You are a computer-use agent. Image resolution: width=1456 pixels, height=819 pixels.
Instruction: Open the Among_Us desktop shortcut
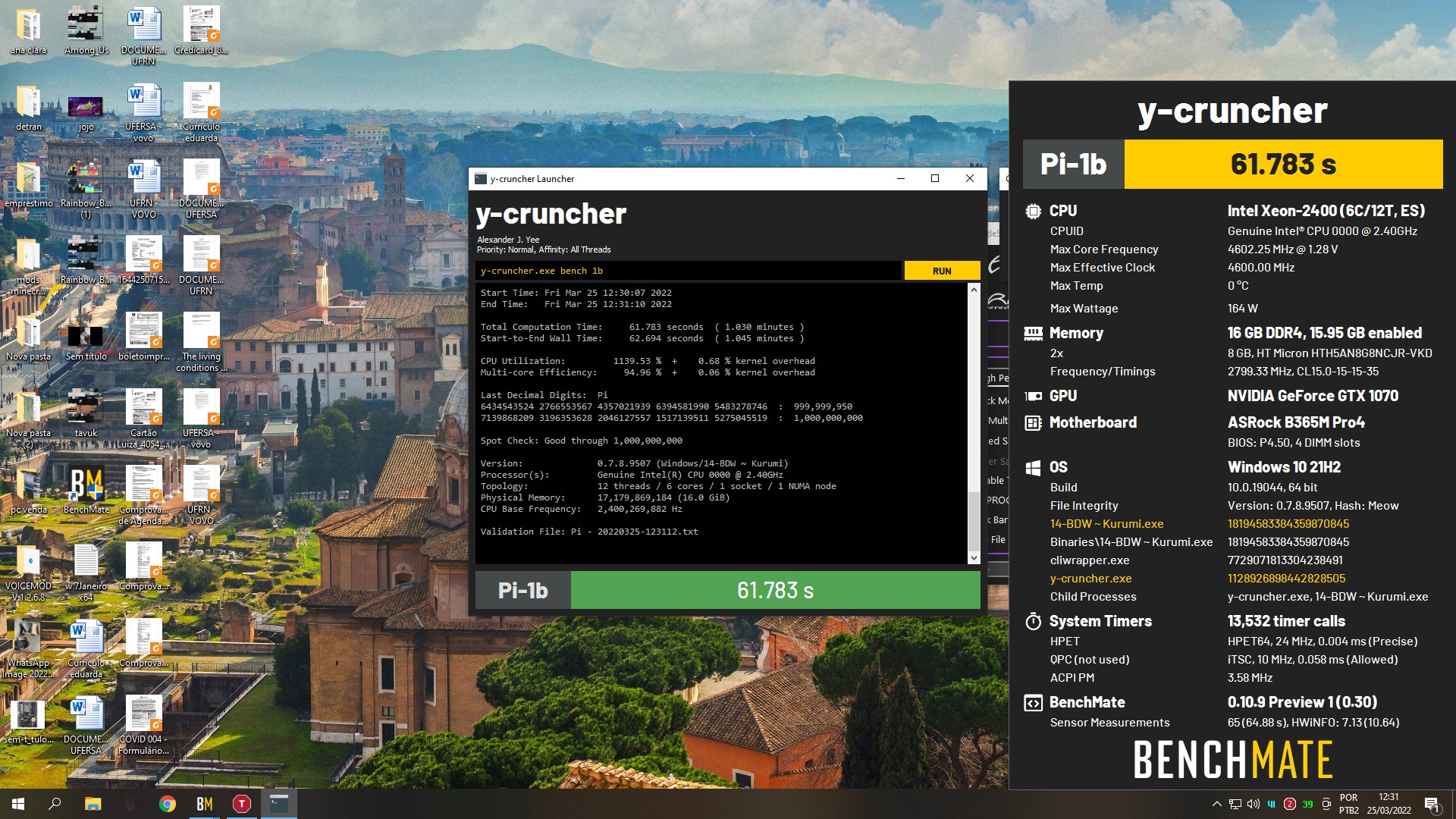point(86,32)
